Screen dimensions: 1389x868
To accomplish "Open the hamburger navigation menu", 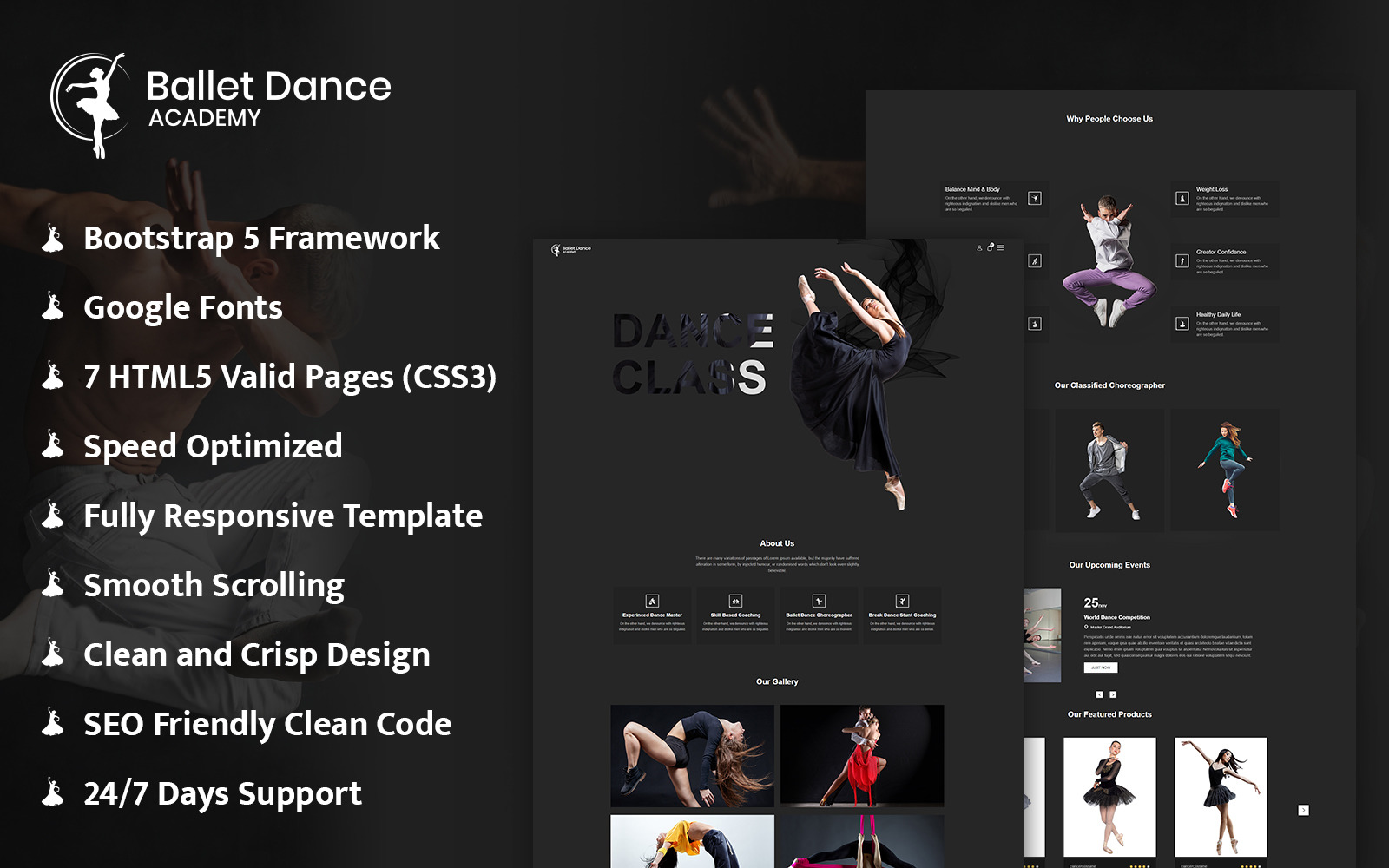I will coord(1001,247).
